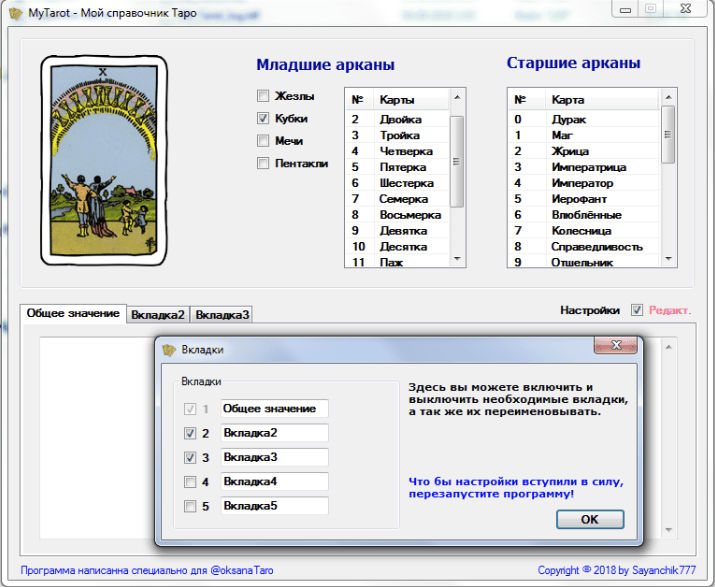Select Император in major arcana list
Viewport: 715px width, 587px height.
click(x=584, y=183)
